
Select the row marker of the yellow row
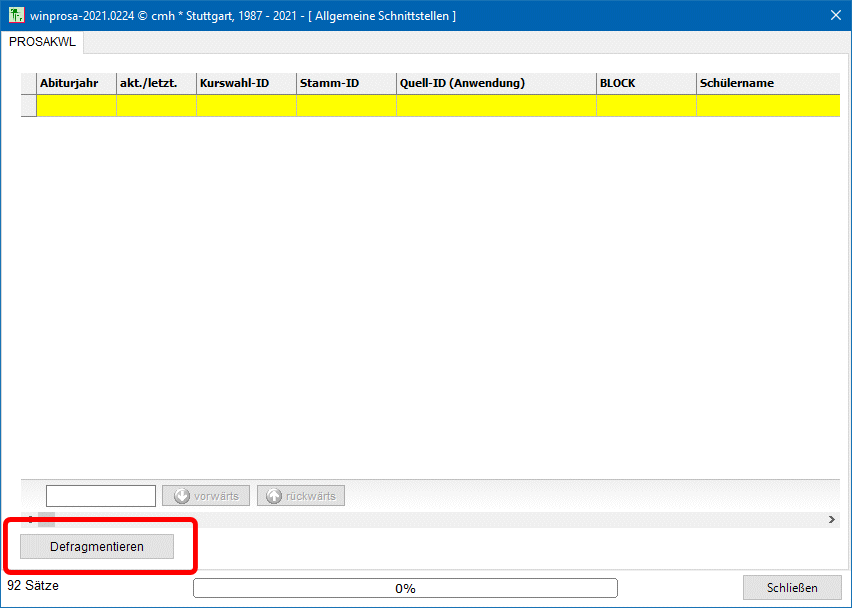tap(28, 105)
